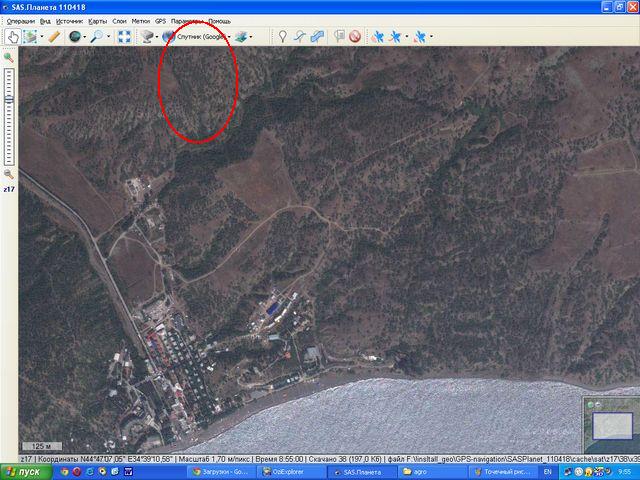Screen dimensions: 640x480
Task: Open the Карты menu
Action: 97,20
